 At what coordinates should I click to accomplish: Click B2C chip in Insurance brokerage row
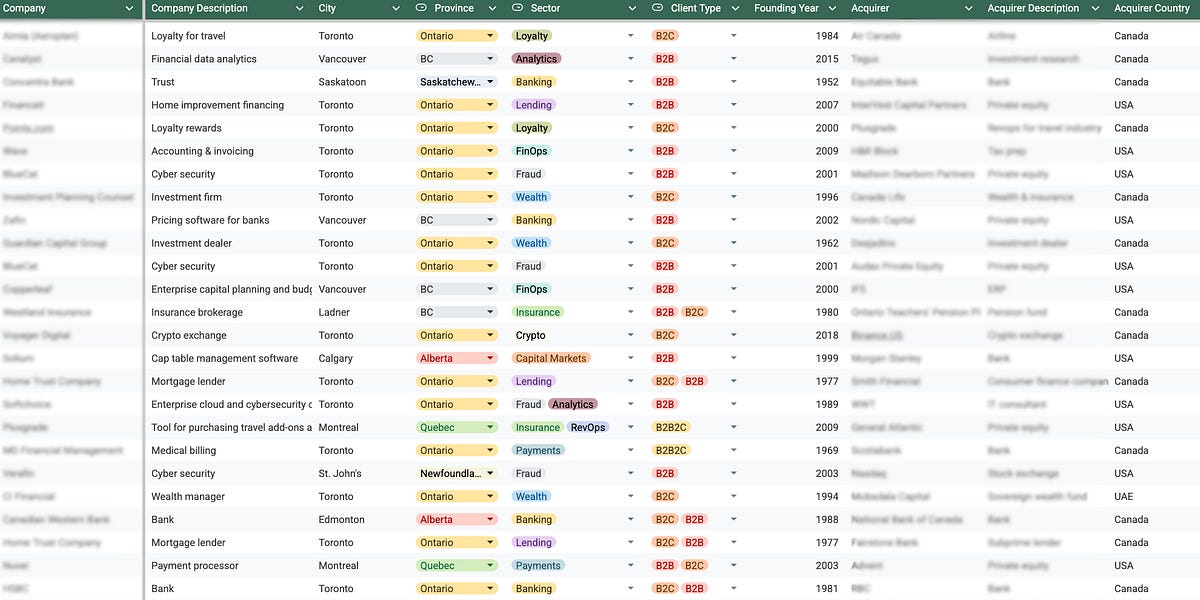click(694, 312)
